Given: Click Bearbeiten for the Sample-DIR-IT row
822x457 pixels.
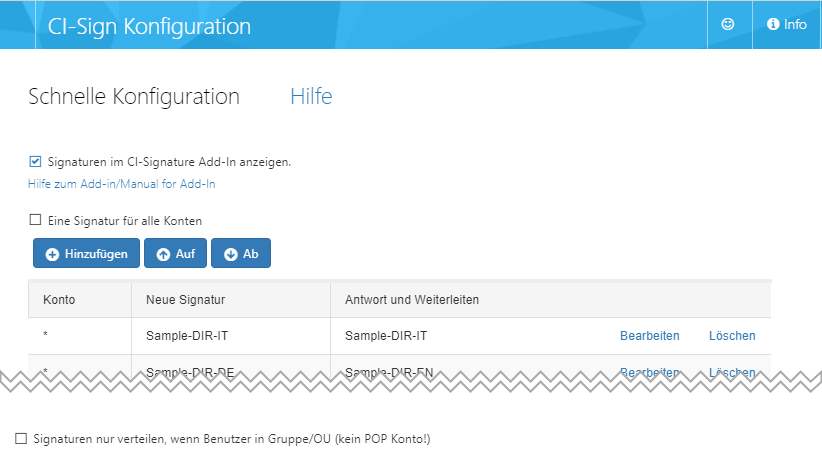Looking at the screenshot, I should (x=649, y=336).
